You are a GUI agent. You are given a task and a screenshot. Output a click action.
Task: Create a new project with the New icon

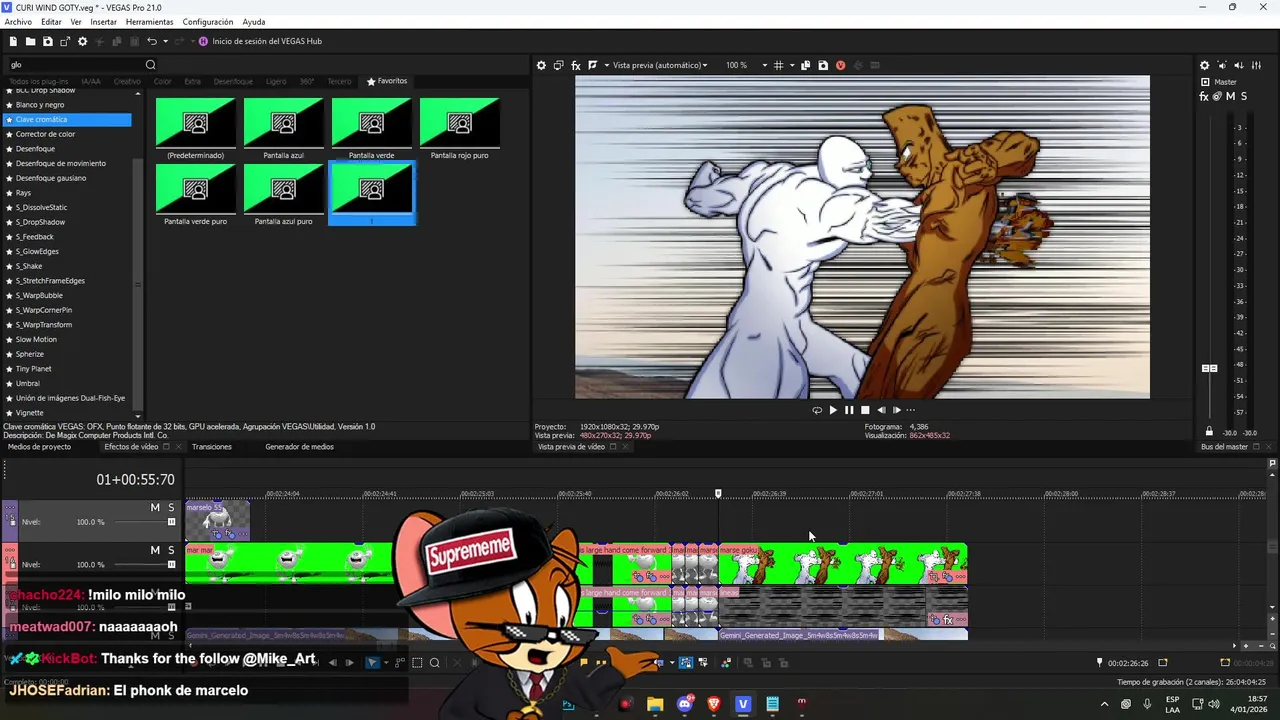[13, 41]
